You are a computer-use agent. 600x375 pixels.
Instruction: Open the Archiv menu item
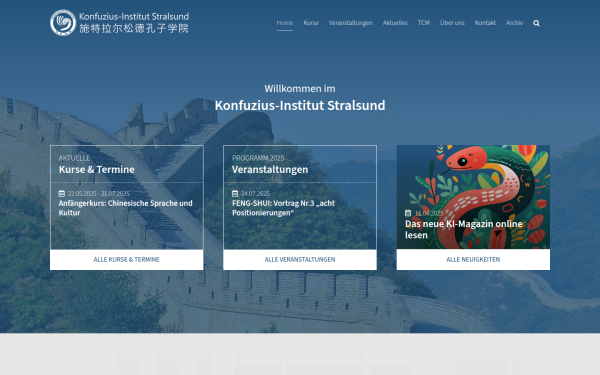click(514, 23)
